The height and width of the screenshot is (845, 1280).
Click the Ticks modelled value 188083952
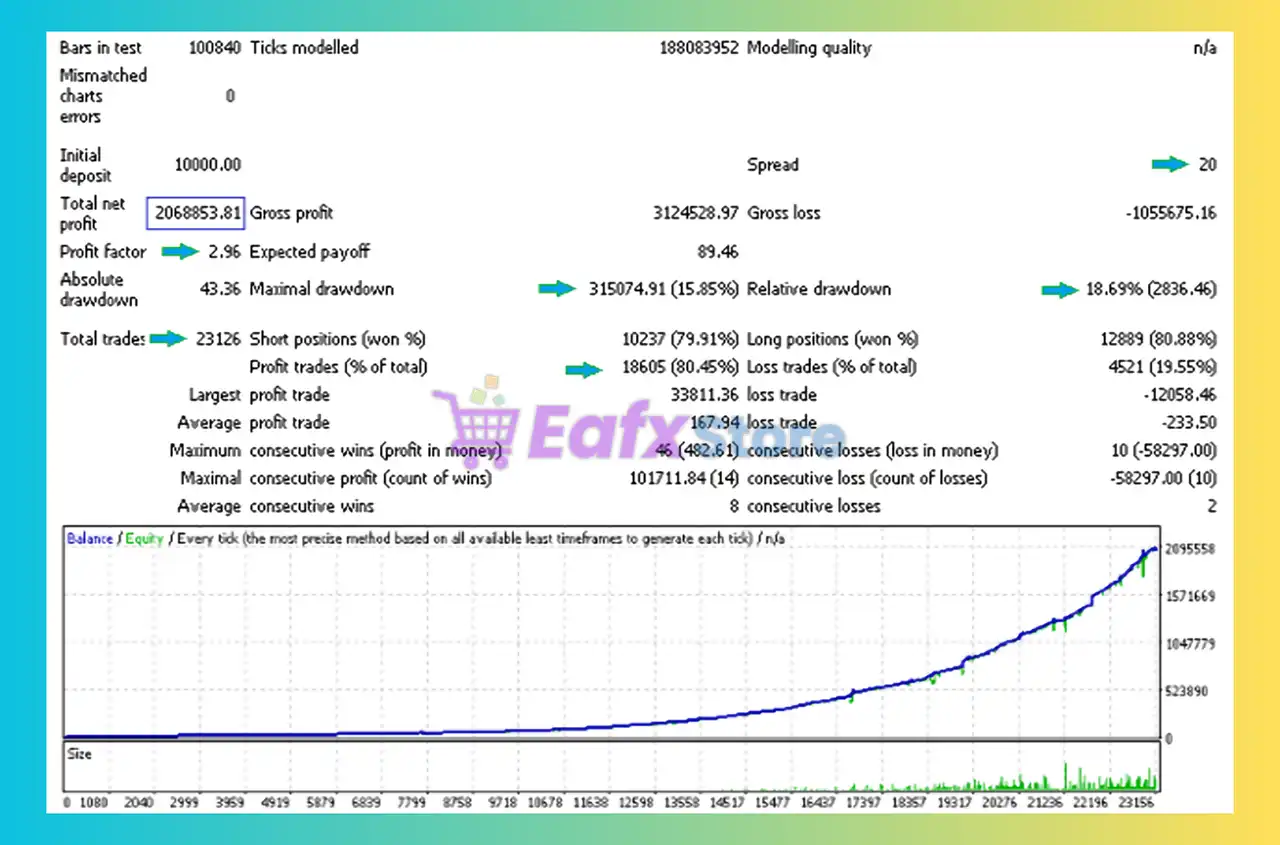(699, 48)
